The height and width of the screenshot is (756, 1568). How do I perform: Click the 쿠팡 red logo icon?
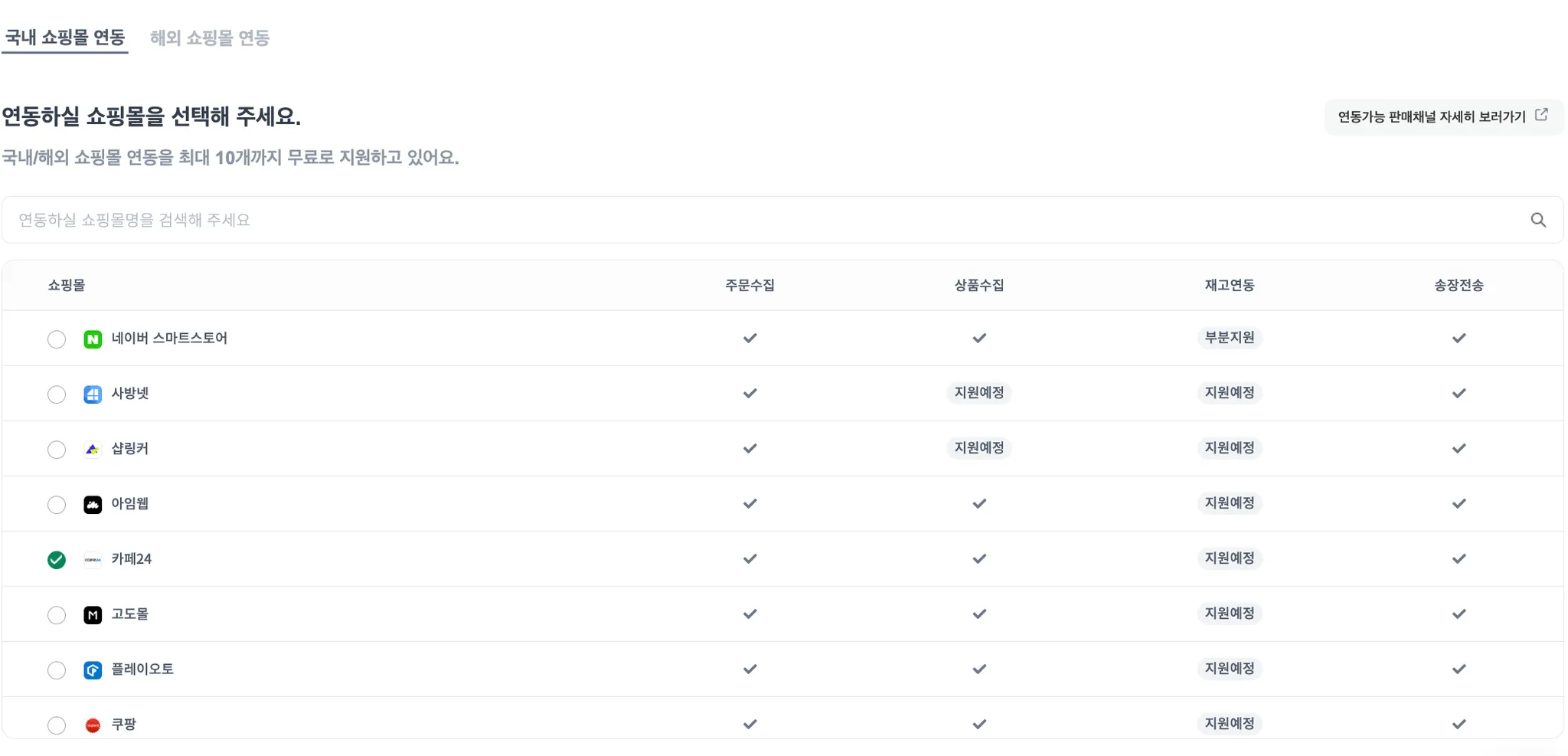click(93, 725)
